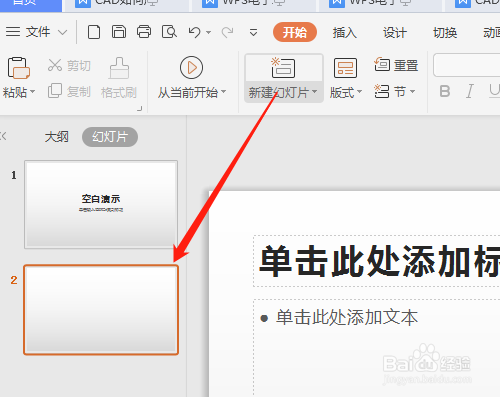Click the 从当前开始 play icon
Image resolution: width=500 pixels, height=397 pixels.
point(191,68)
